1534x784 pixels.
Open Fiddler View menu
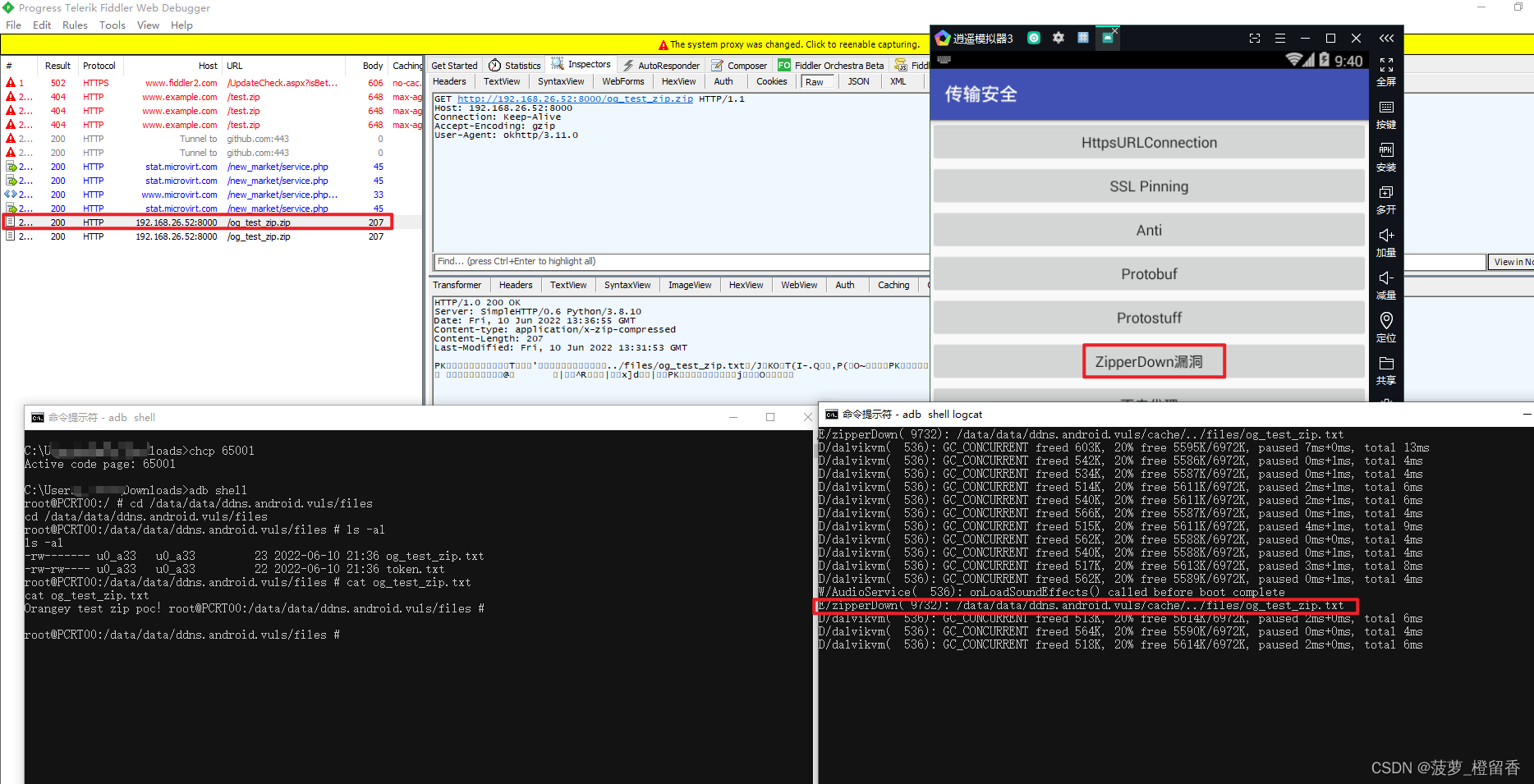(148, 25)
